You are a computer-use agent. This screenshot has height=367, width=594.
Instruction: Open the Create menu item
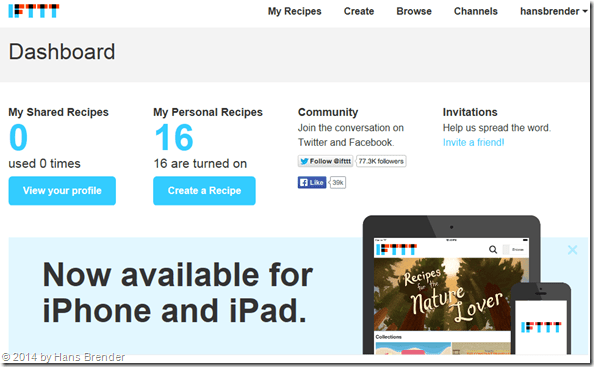pyautogui.click(x=359, y=11)
